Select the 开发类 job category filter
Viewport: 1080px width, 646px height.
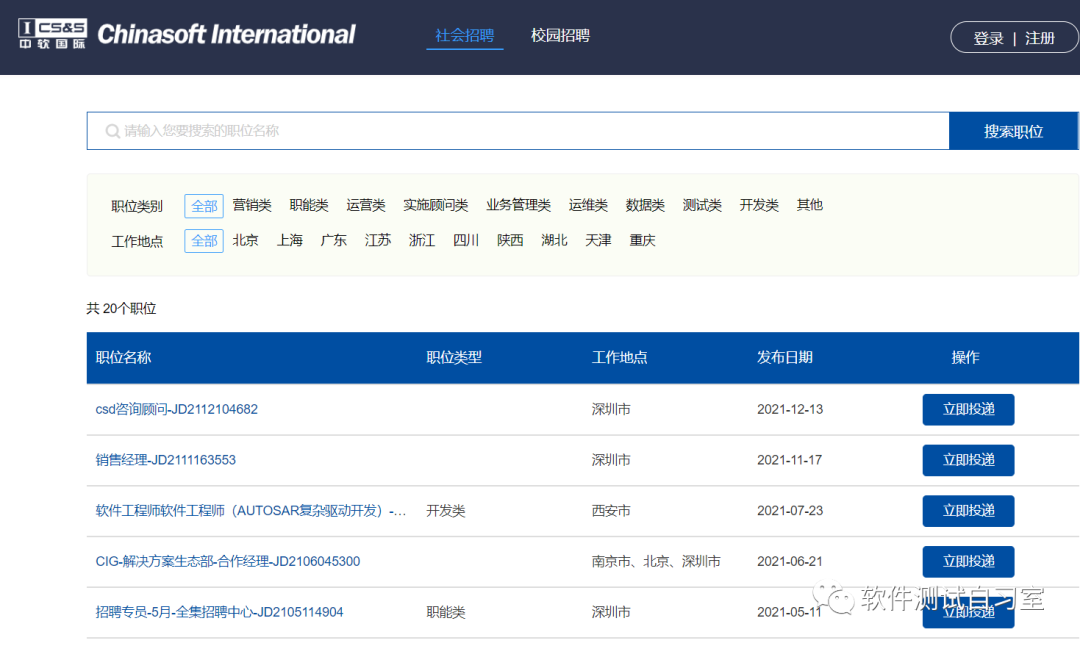(x=758, y=205)
